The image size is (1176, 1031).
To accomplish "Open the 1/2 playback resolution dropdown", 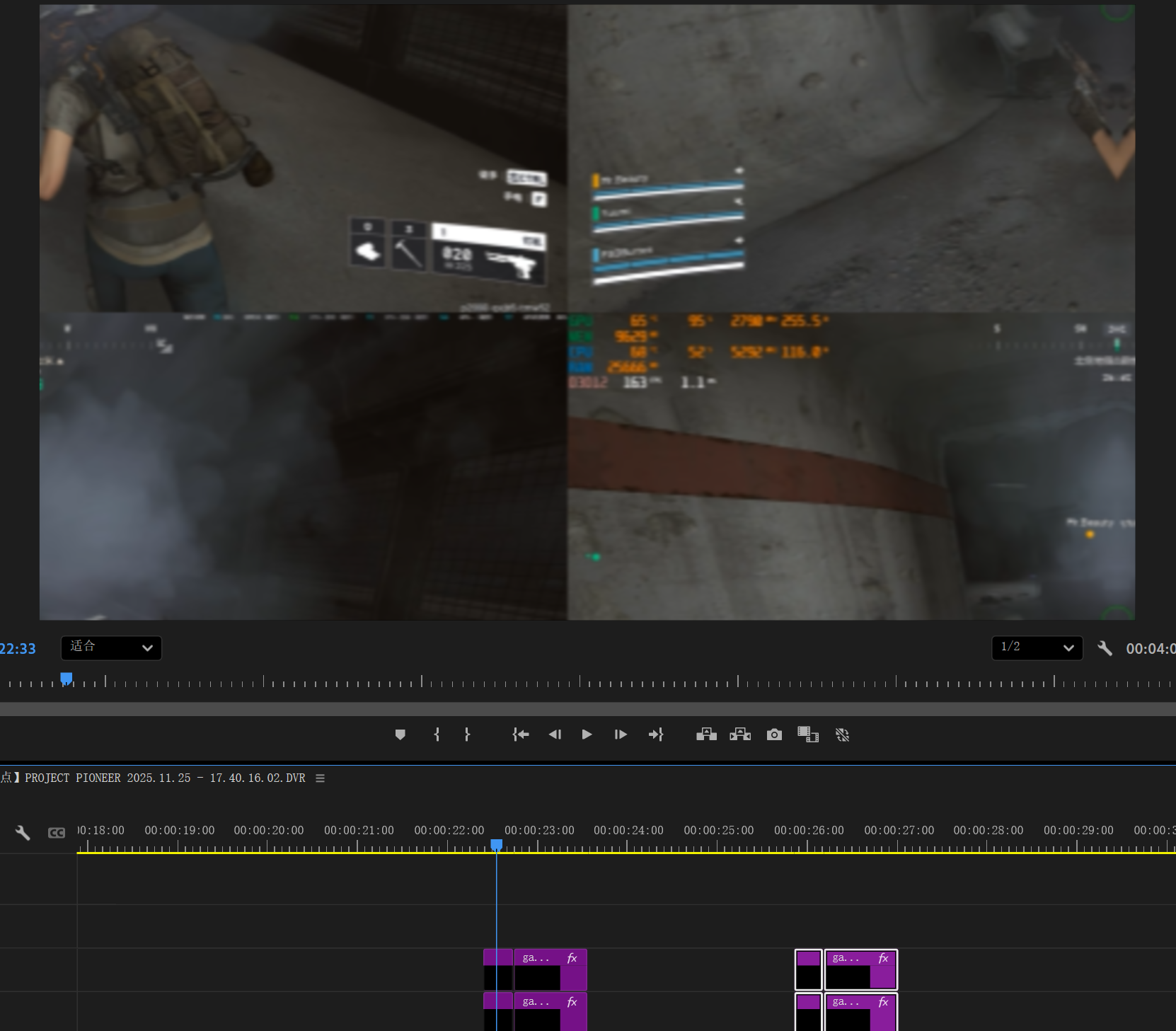I will [1037, 647].
